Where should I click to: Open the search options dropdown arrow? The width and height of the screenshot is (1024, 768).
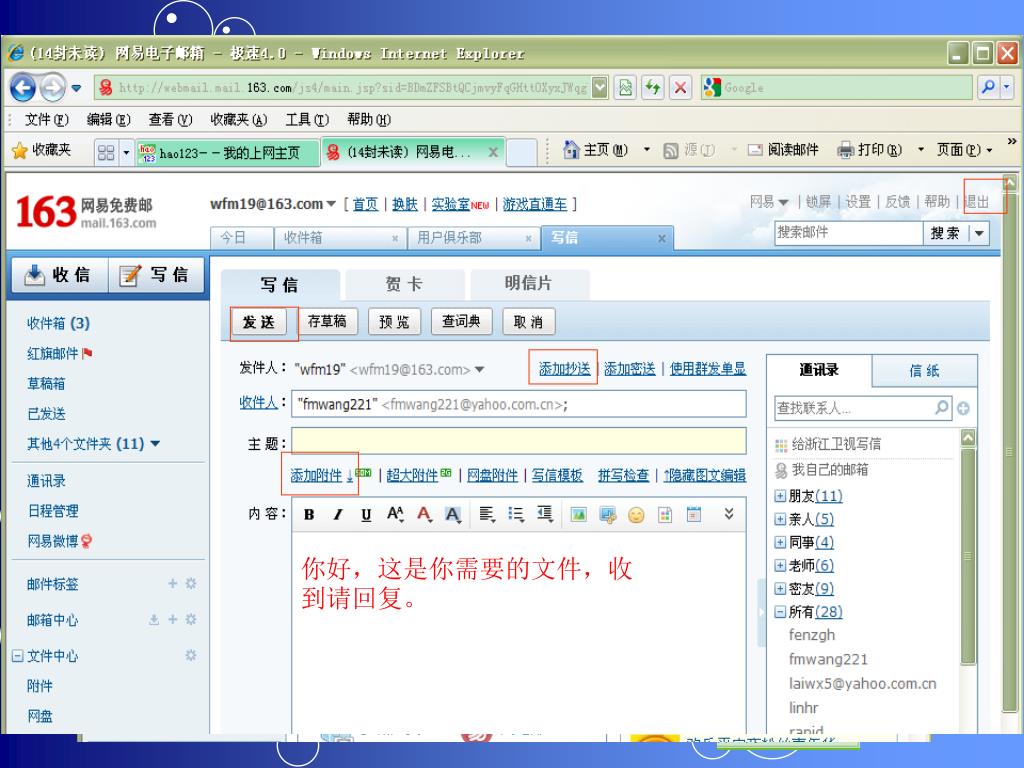click(x=979, y=233)
